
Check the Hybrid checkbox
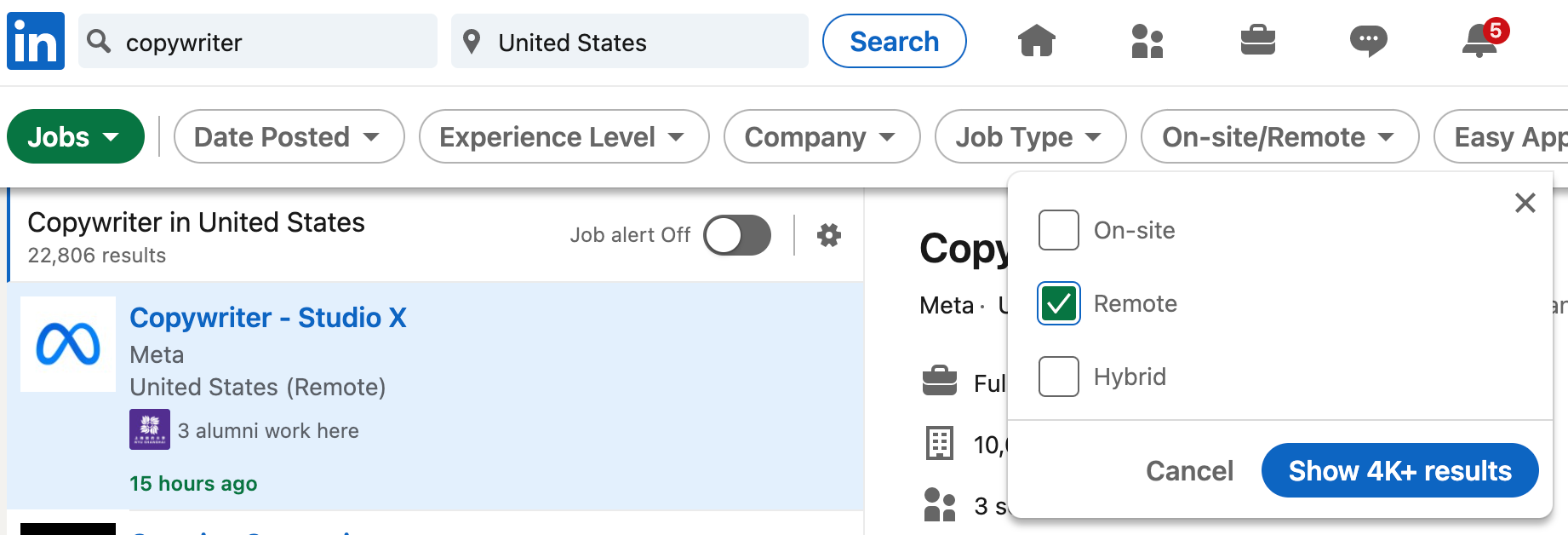coord(1059,377)
